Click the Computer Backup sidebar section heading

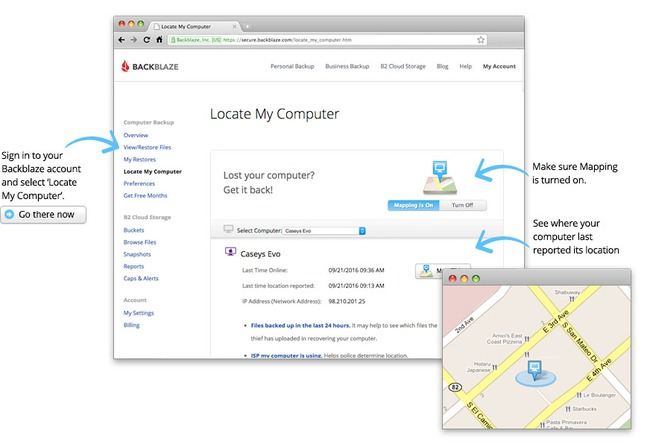(149, 122)
